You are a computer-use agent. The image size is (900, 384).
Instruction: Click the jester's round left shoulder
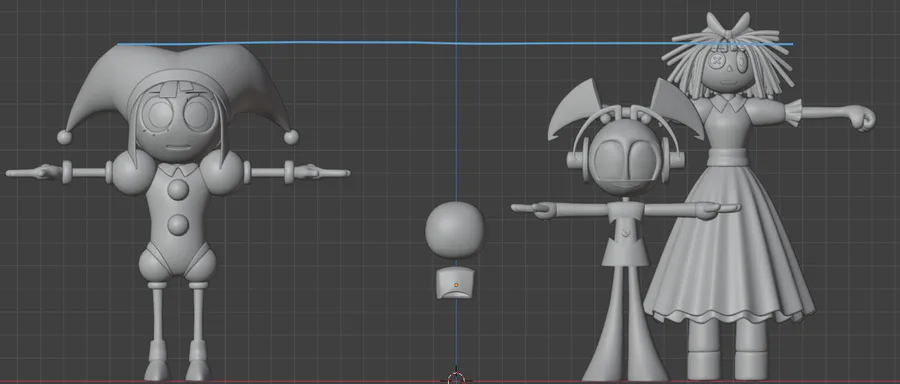pyautogui.click(x=134, y=172)
